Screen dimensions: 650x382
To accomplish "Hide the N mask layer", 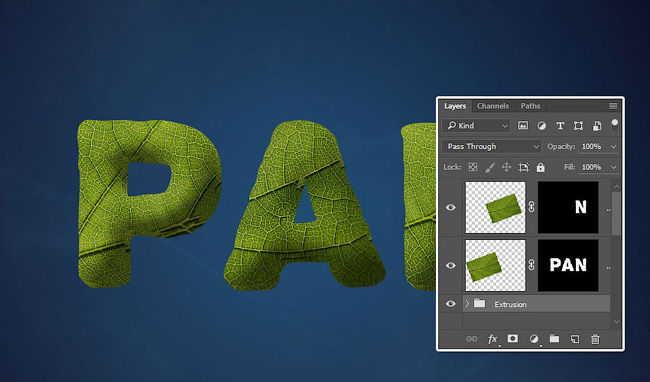I will 451,208.
